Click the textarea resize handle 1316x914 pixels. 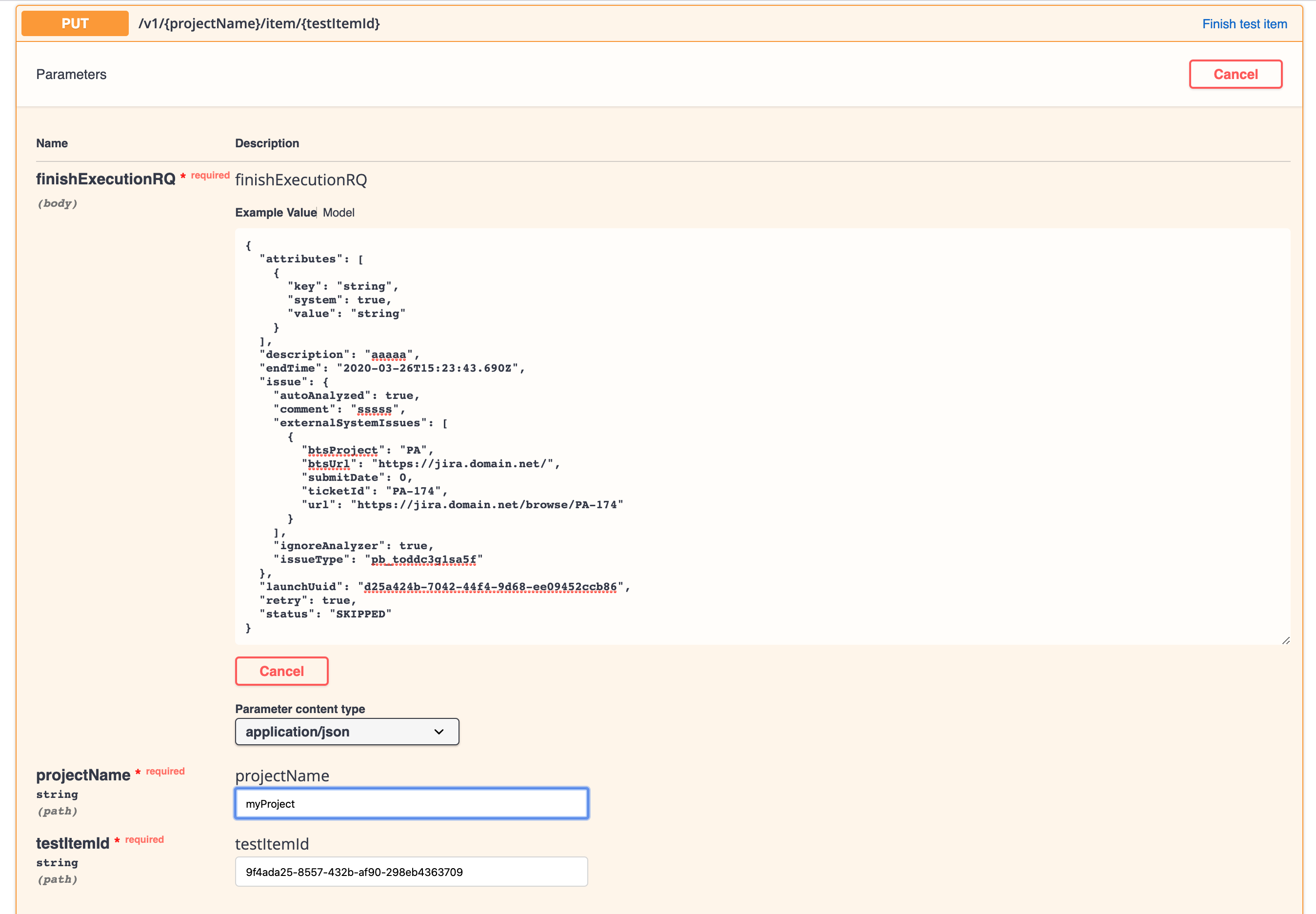(1286, 641)
